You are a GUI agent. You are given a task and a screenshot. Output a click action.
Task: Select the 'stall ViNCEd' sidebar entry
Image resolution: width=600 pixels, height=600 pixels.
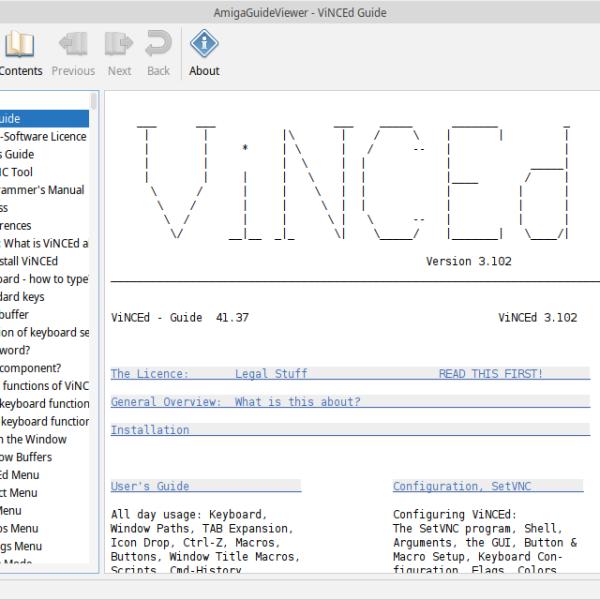coord(44,261)
